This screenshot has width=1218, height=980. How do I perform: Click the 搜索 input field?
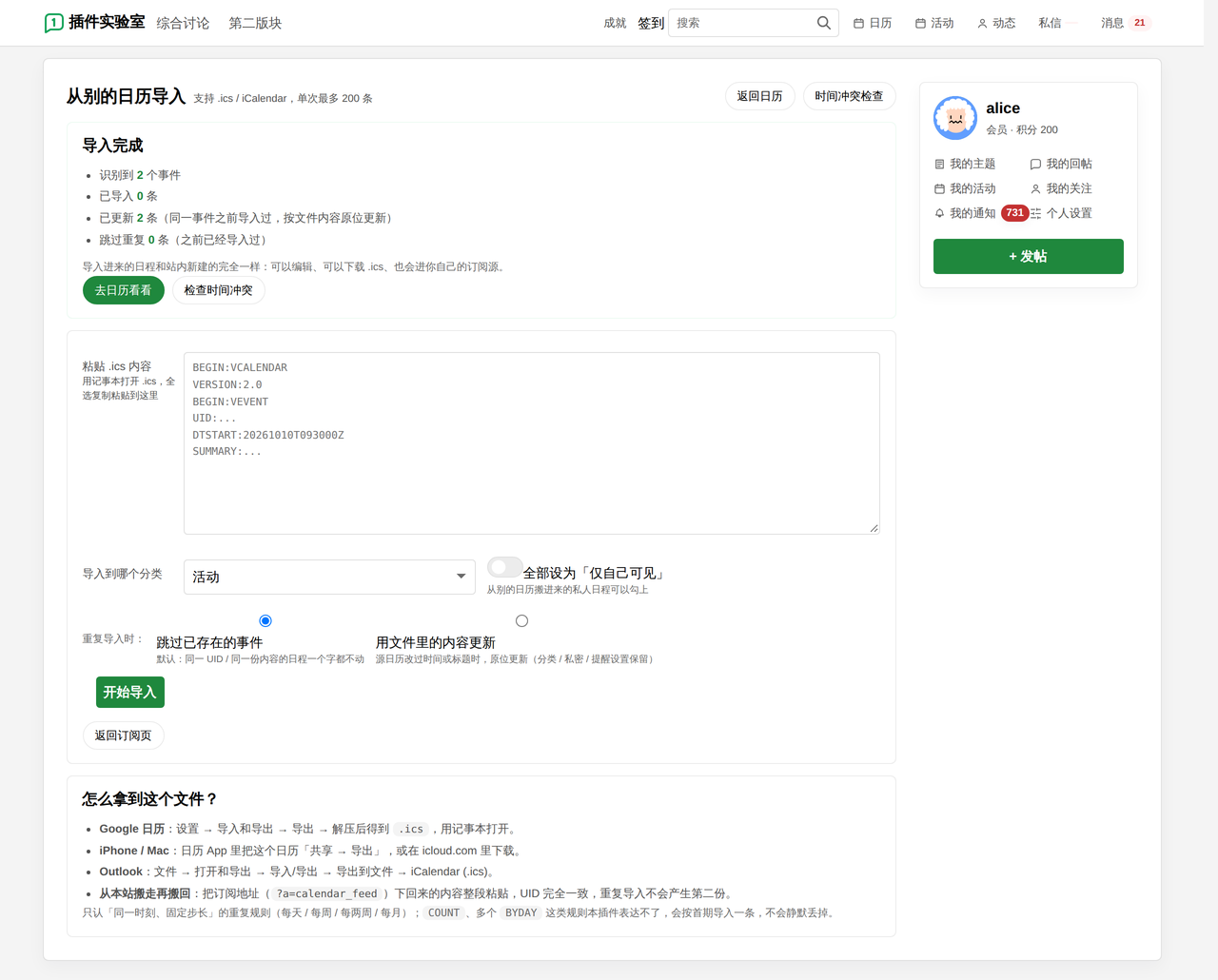pyautogui.click(x=742, y=23)
